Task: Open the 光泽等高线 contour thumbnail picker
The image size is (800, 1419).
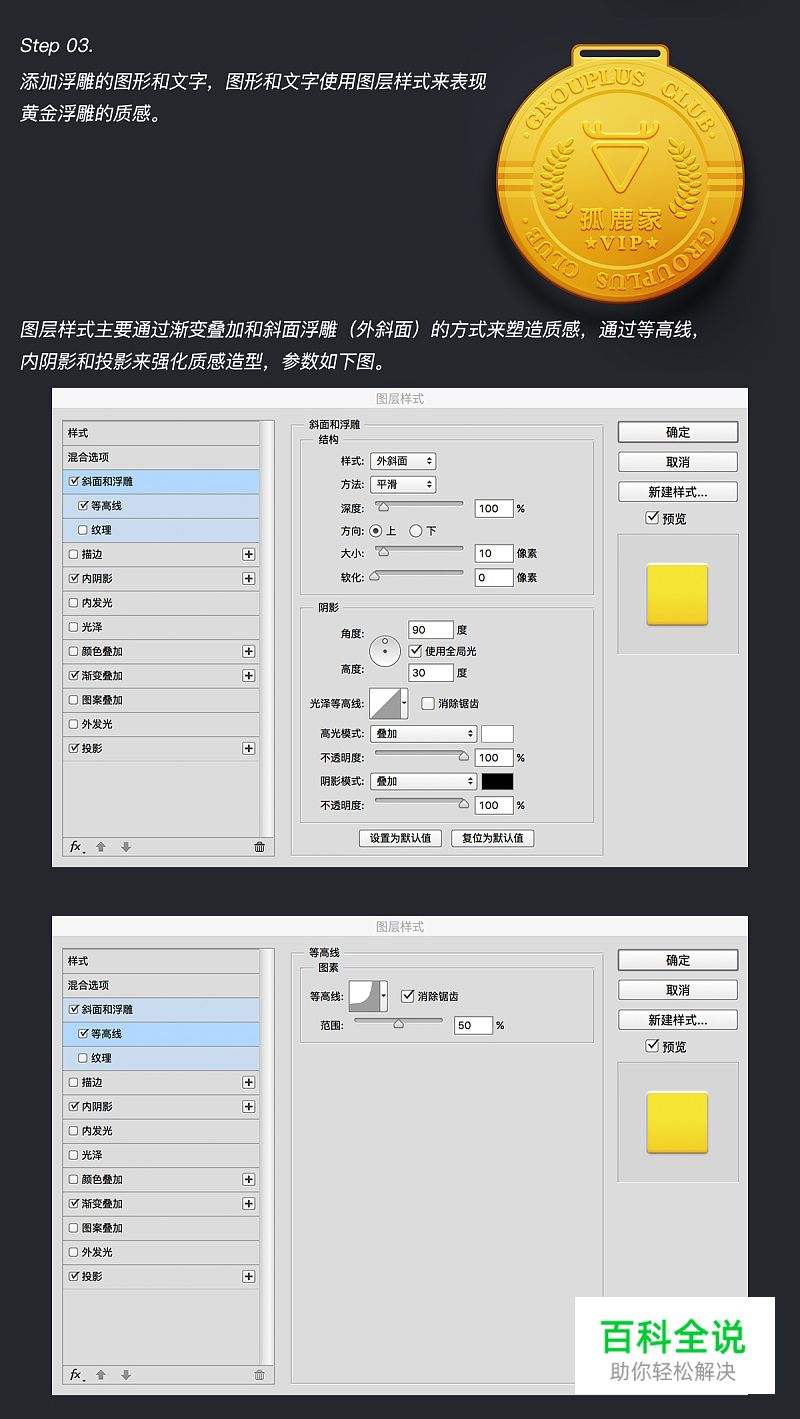Action: 388,703
